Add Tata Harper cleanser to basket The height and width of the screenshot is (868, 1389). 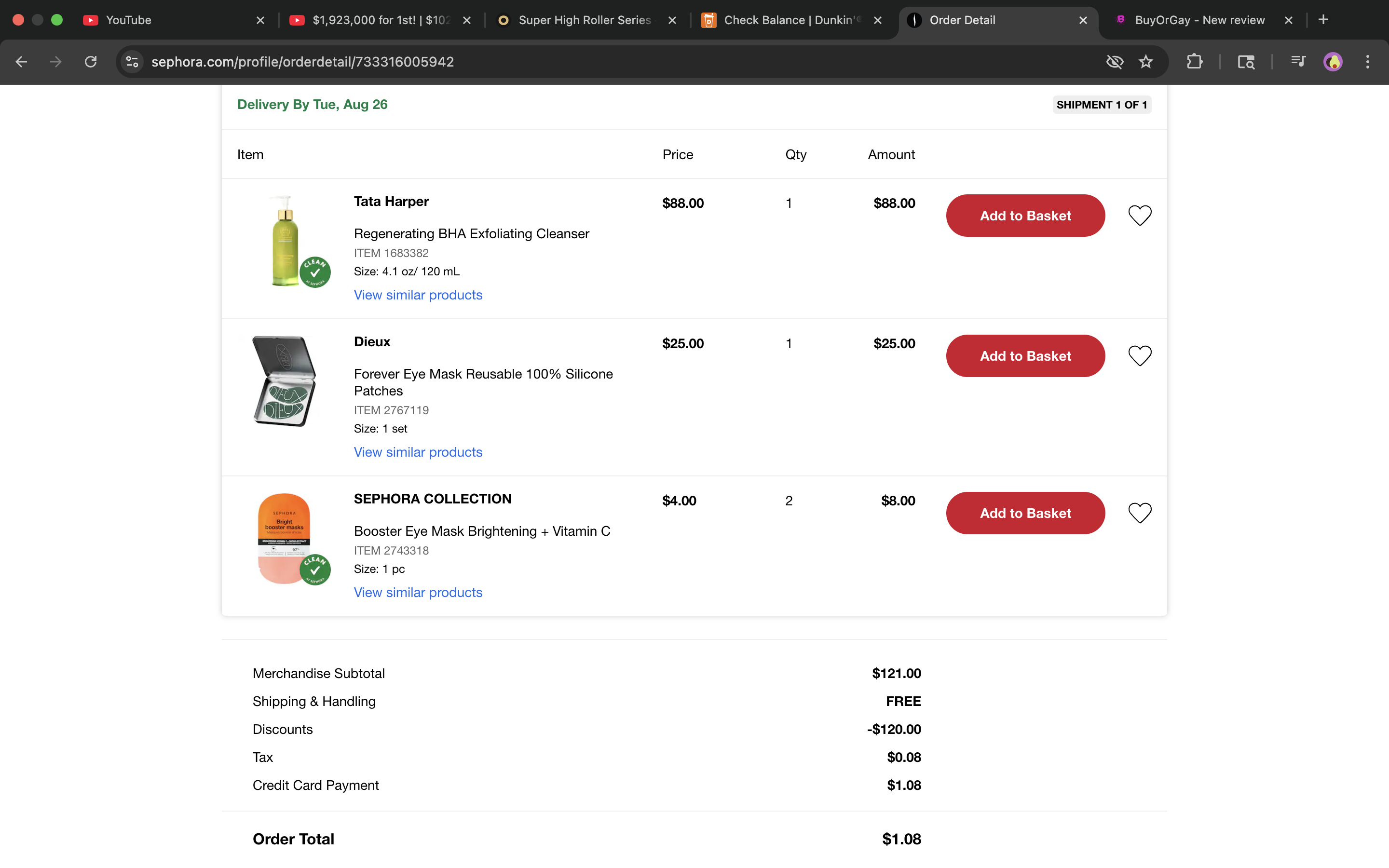[x=1025, y=215]
